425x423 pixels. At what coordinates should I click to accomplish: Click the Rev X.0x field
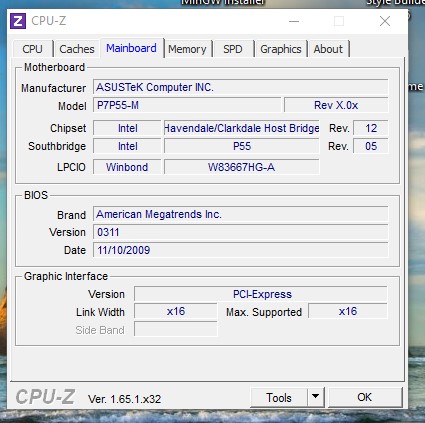[336, 105]
